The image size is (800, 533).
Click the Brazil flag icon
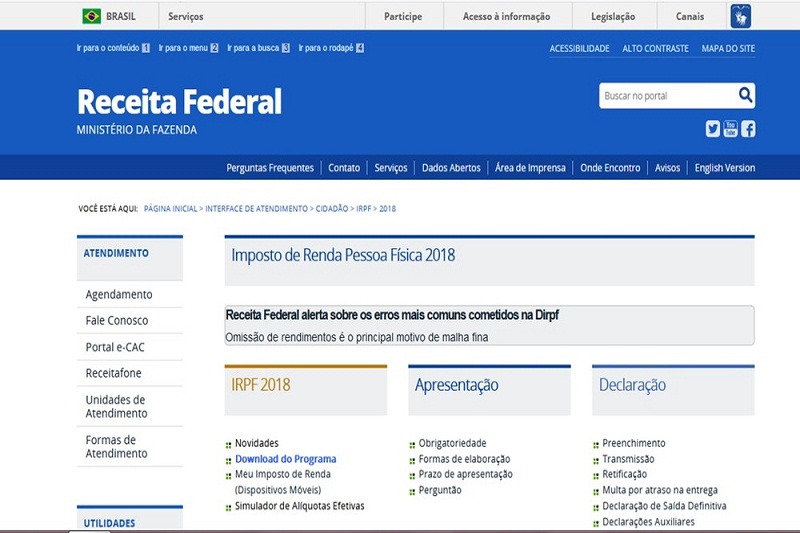click(92, 16)
